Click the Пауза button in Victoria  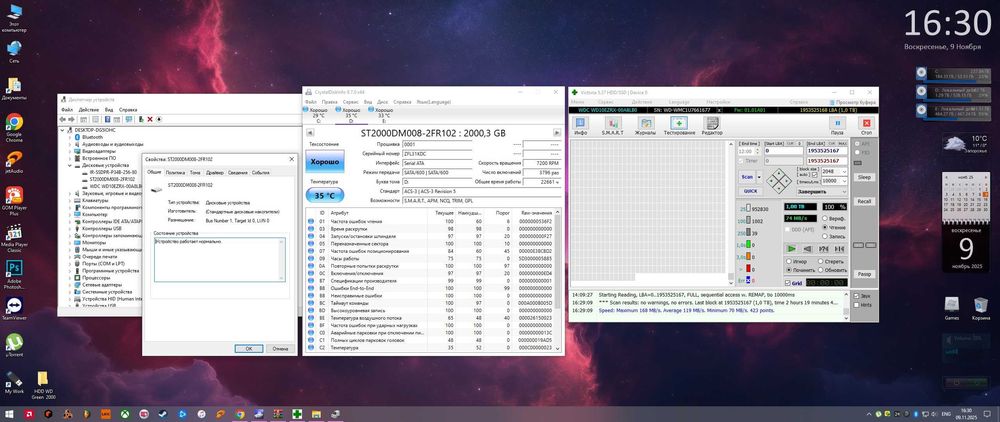(837, 126)
